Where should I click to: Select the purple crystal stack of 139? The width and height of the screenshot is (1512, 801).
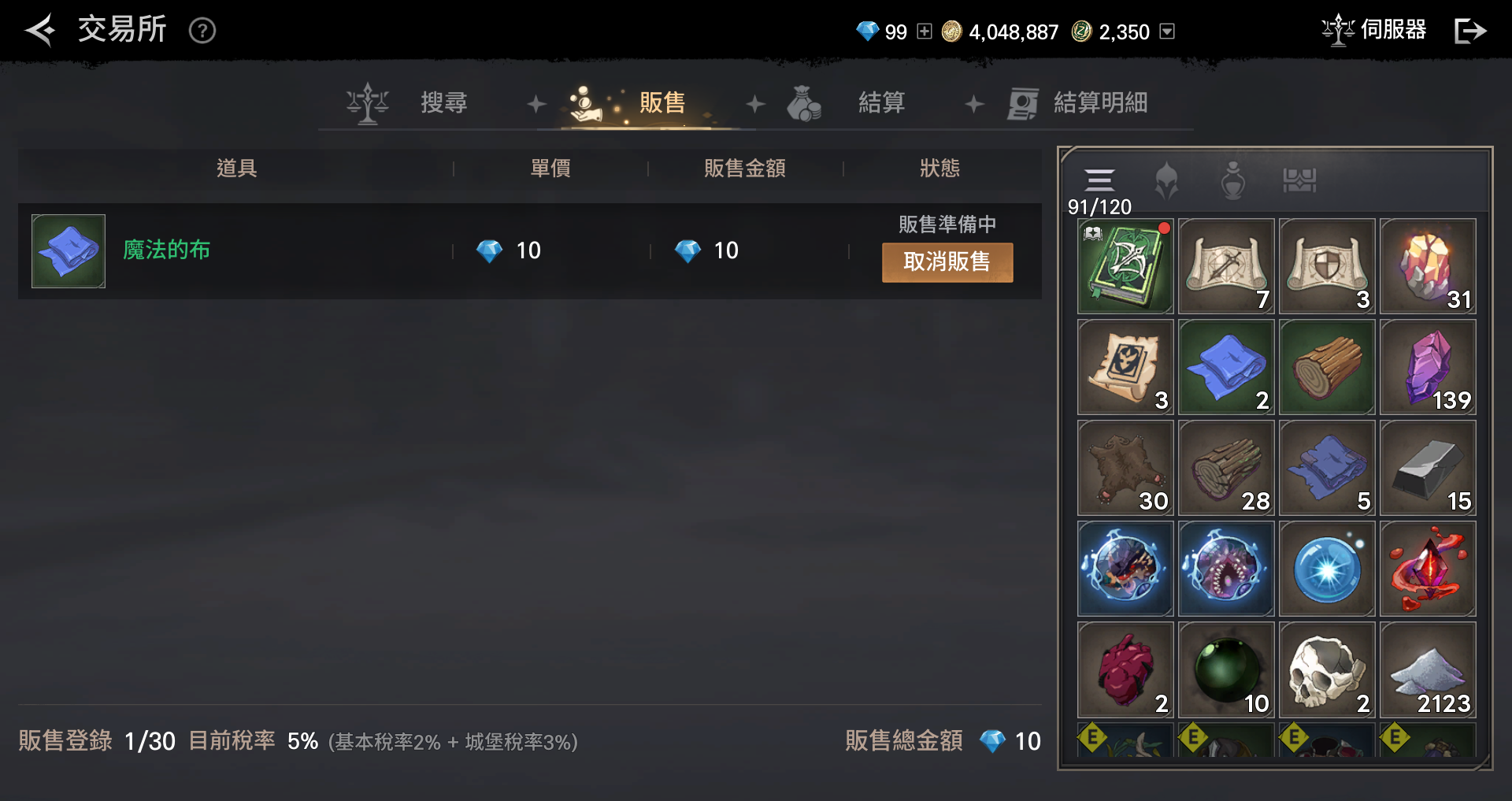pos(1428,368)
